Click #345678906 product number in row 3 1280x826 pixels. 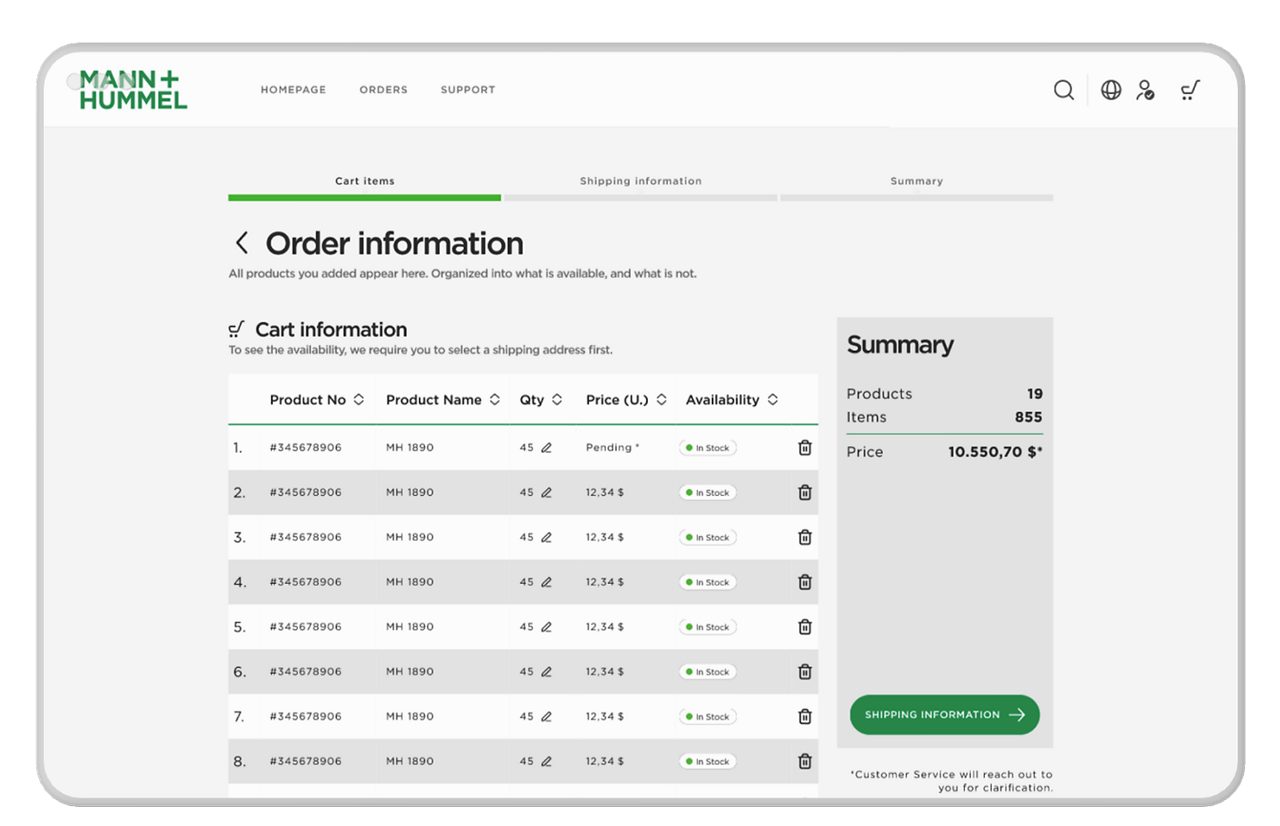pos(306,538)
